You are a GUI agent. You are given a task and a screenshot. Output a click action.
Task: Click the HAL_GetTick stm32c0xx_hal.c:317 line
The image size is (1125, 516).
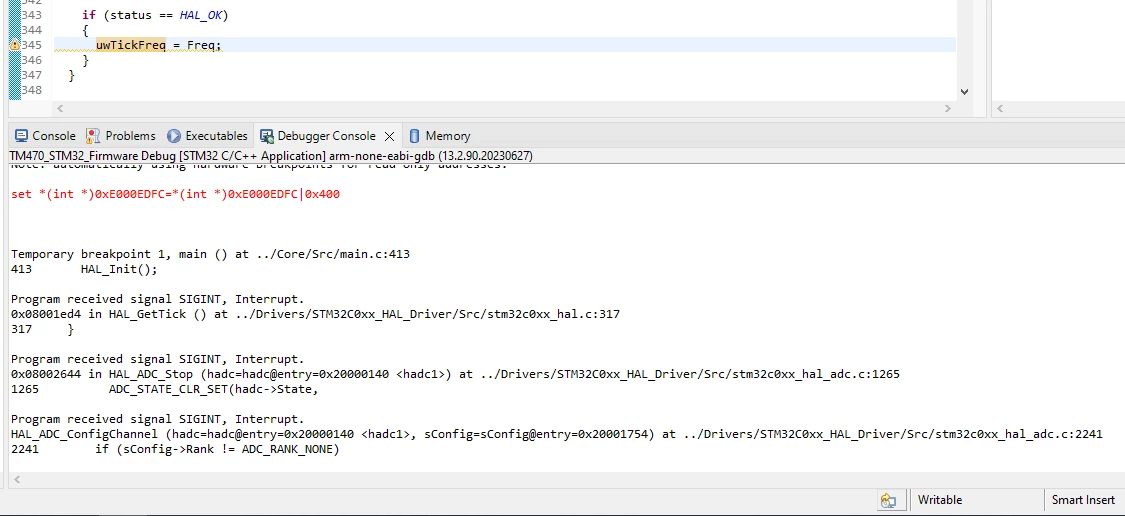point(316,314)
